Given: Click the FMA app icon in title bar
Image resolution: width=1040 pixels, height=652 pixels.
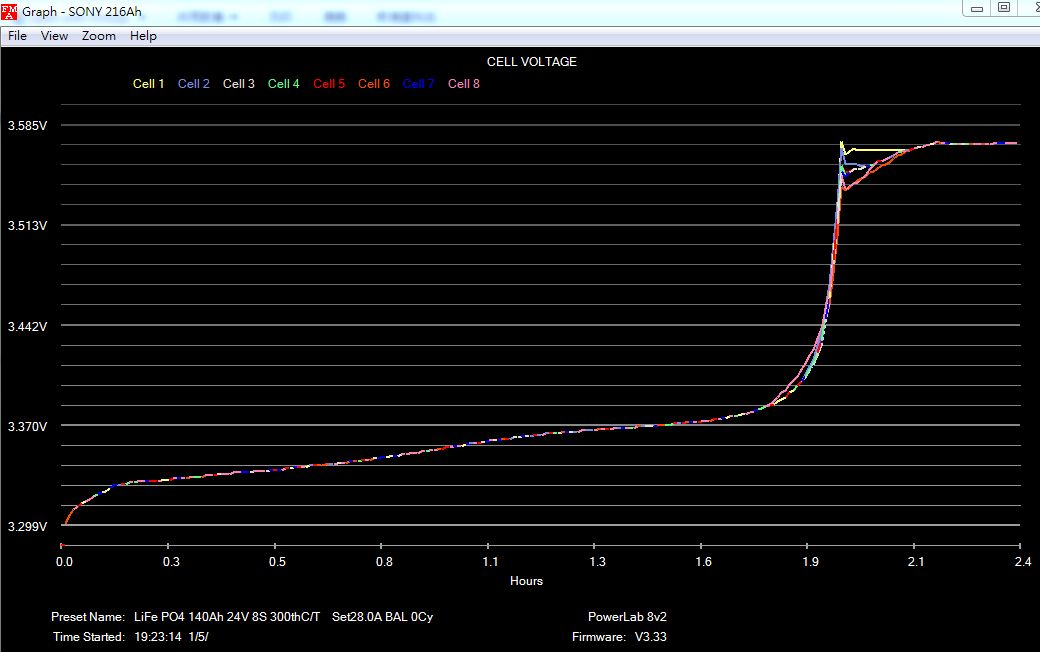Looking at the screenshot, I should pyautogui.click(x=10, y=11).
